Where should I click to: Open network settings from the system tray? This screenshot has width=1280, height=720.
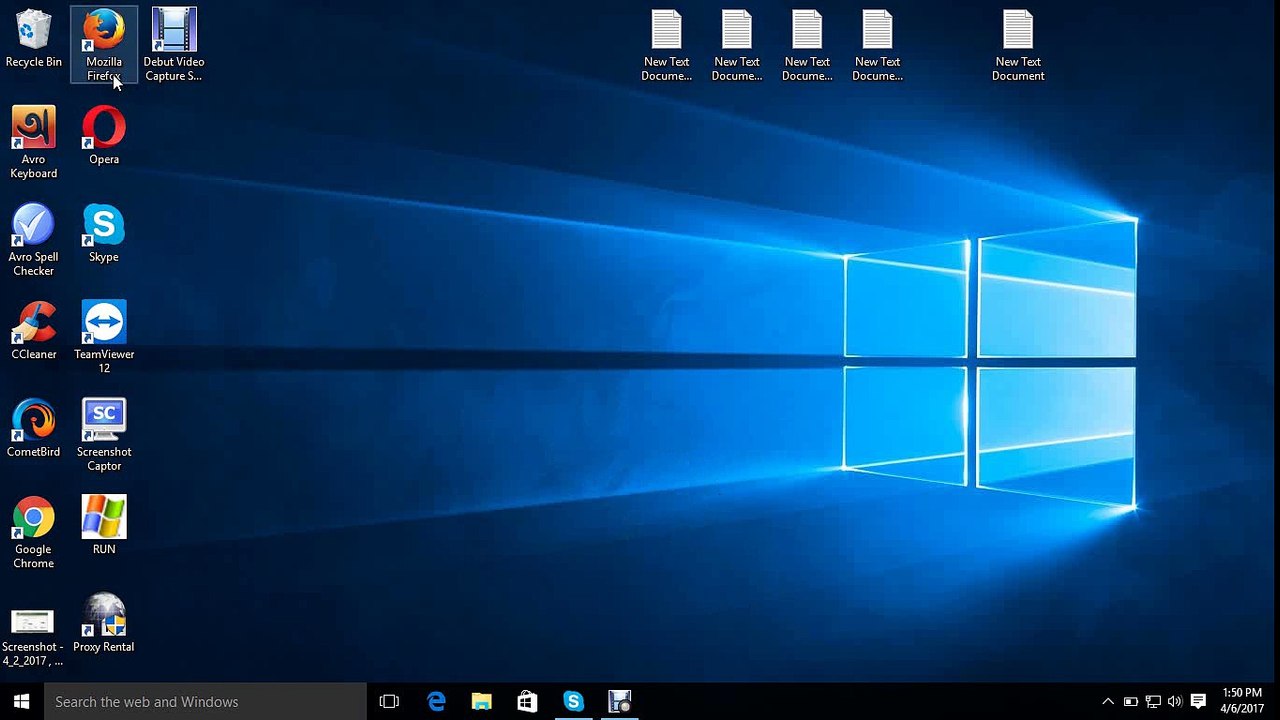pos(1153,702)
